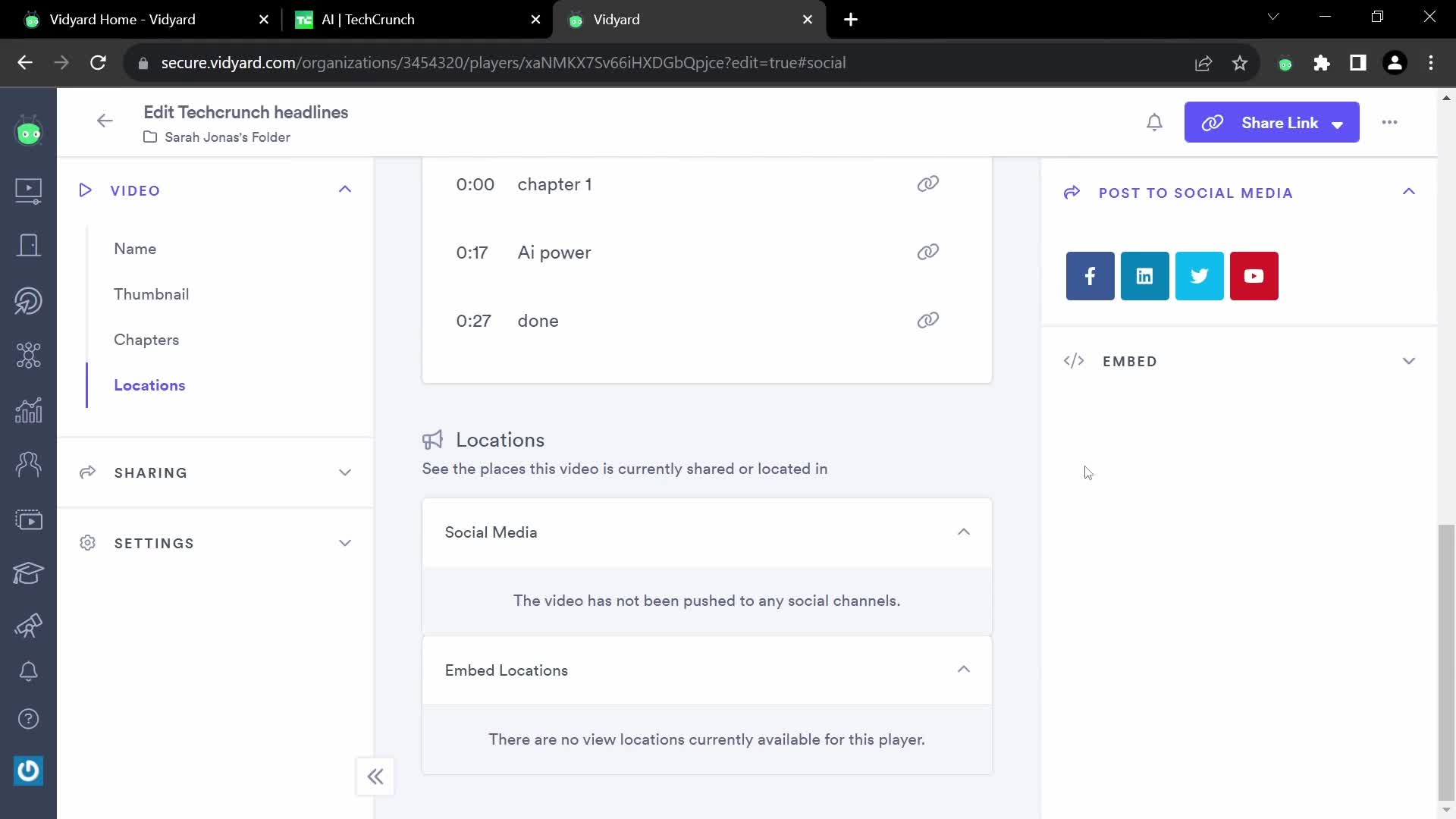Click the notification bell icon

[1155, 122]
